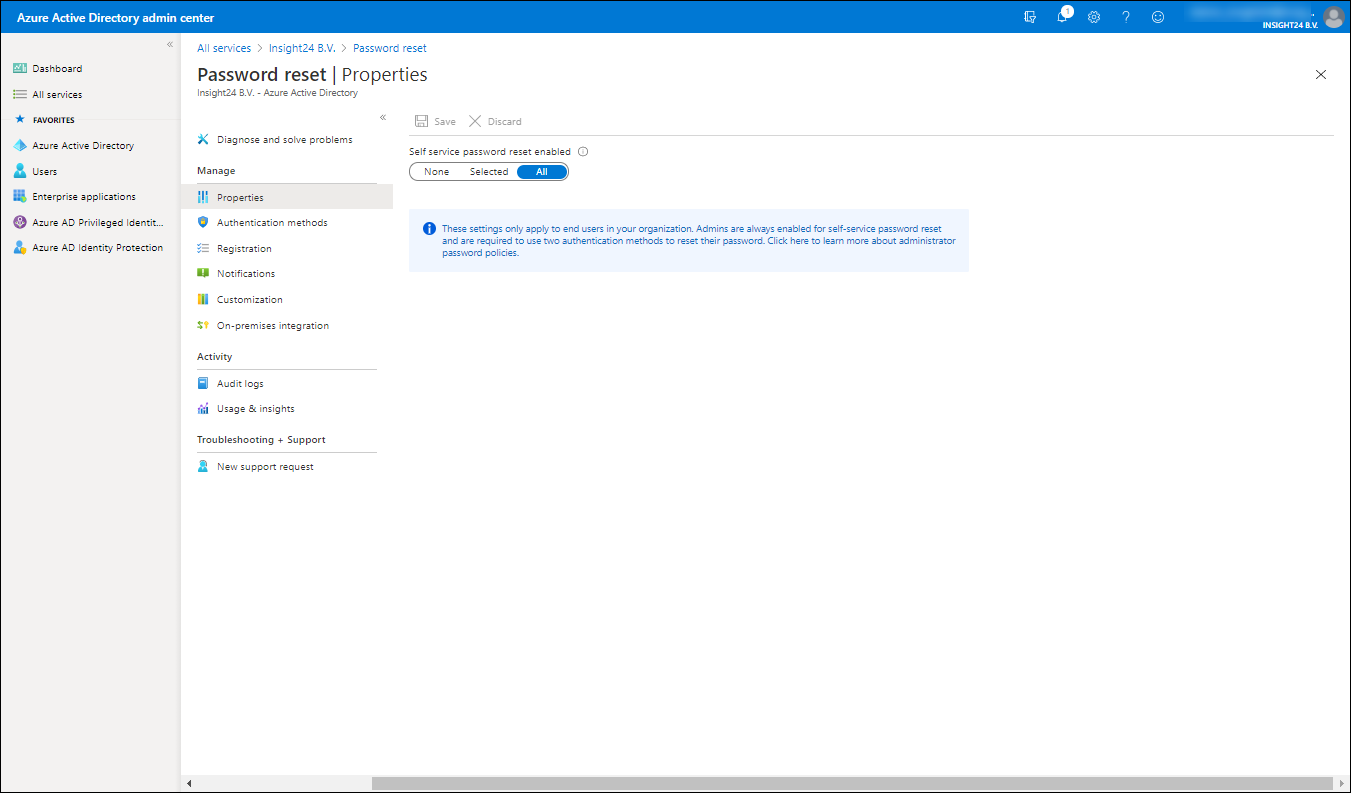This screenshot has height=793, width=1351.
Task: Click the New support request icon
Action: 203,466
